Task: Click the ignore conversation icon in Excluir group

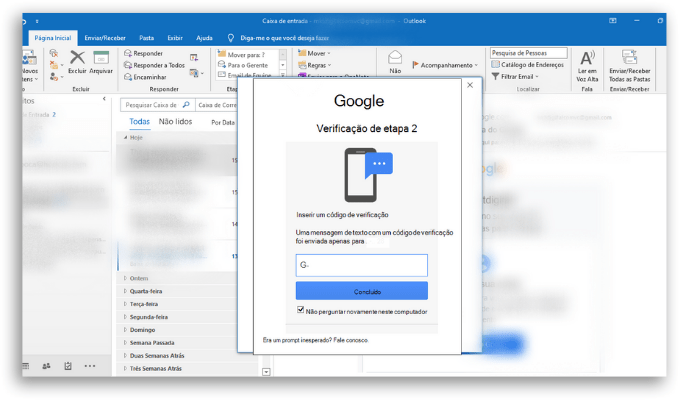Action: 54,53
